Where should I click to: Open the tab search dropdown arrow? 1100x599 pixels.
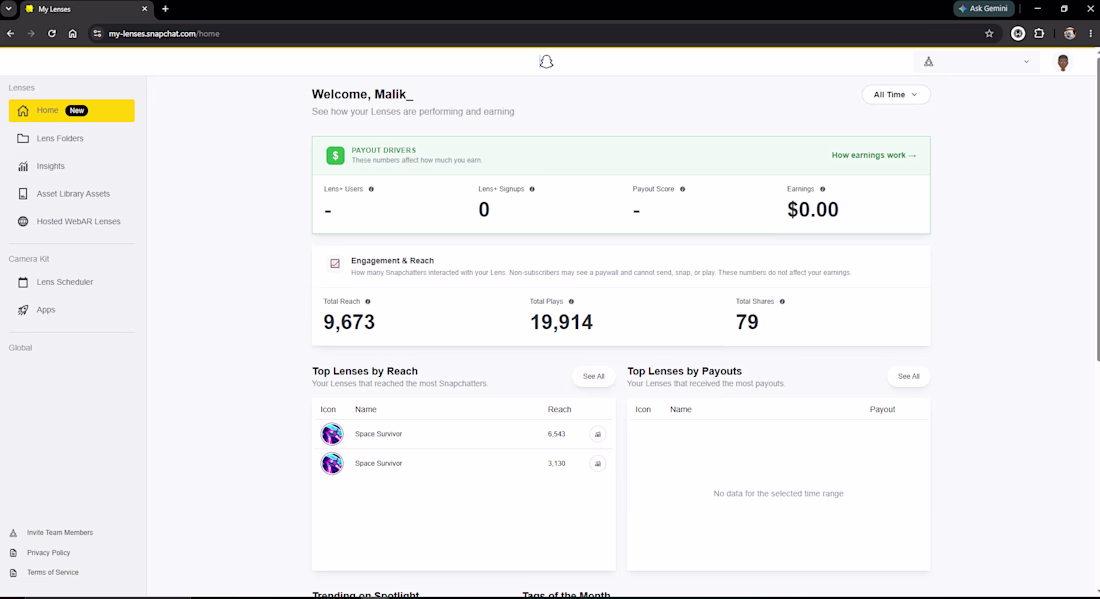coord(8,9)
